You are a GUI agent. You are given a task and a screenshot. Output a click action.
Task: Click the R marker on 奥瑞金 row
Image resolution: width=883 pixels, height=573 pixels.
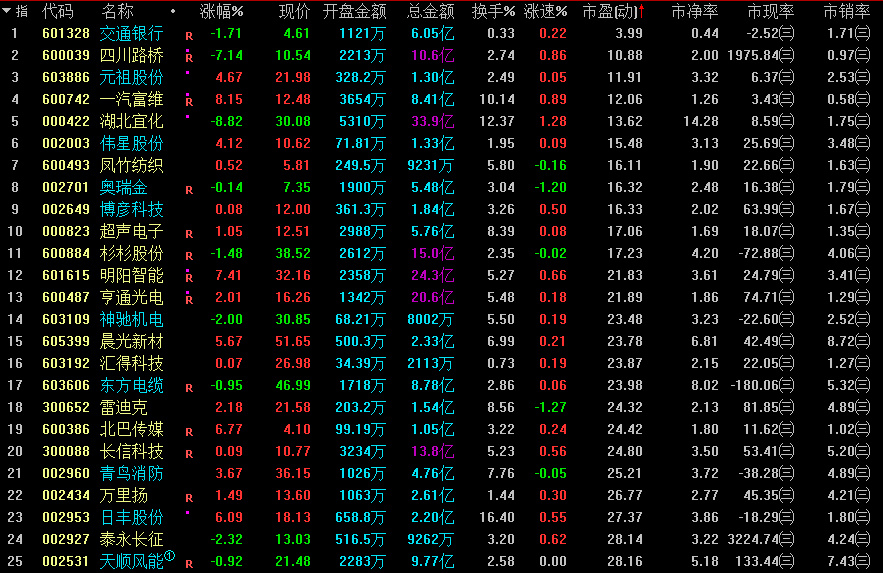pos(189,190)
